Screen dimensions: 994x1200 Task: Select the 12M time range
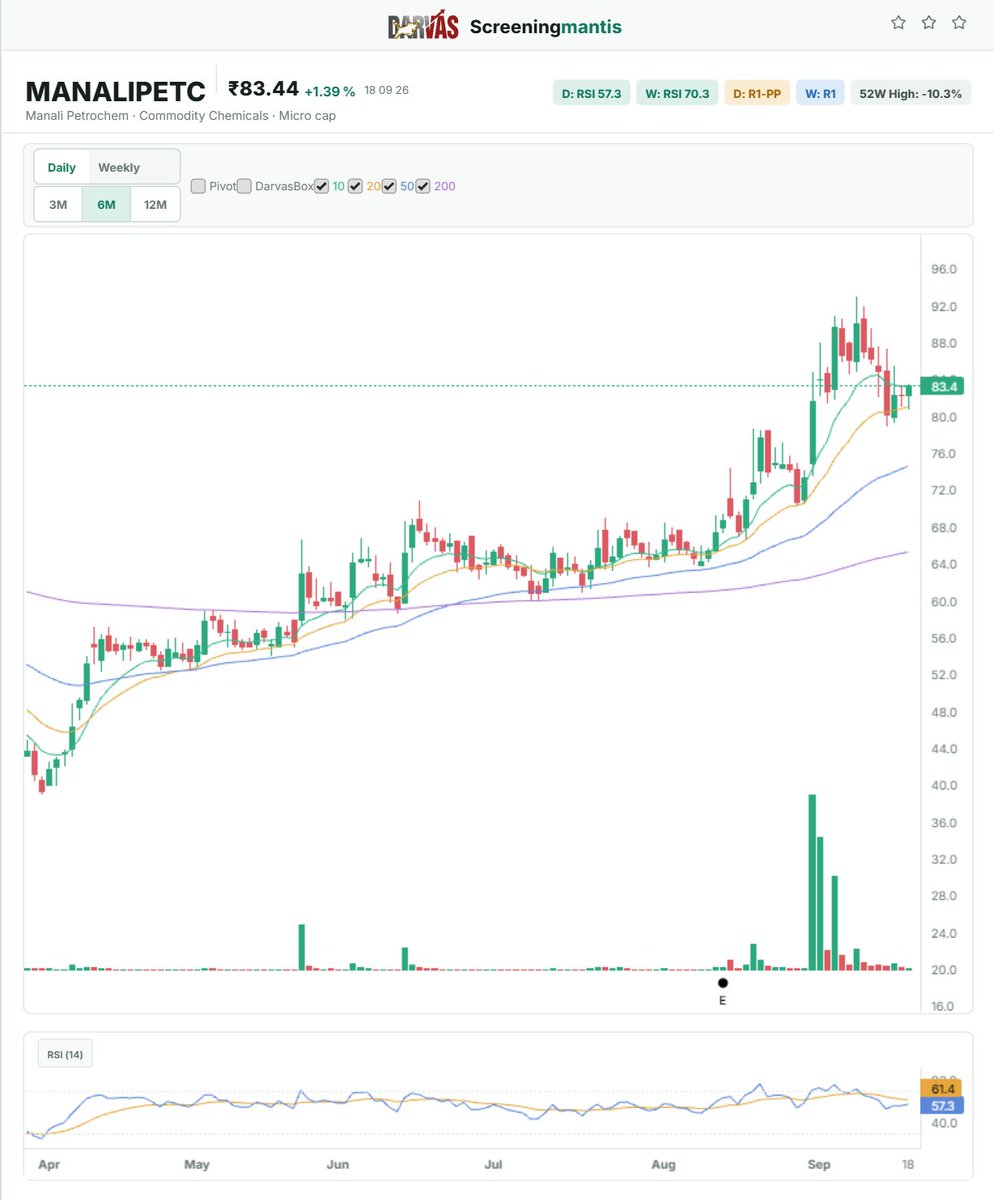click(155, 204)
